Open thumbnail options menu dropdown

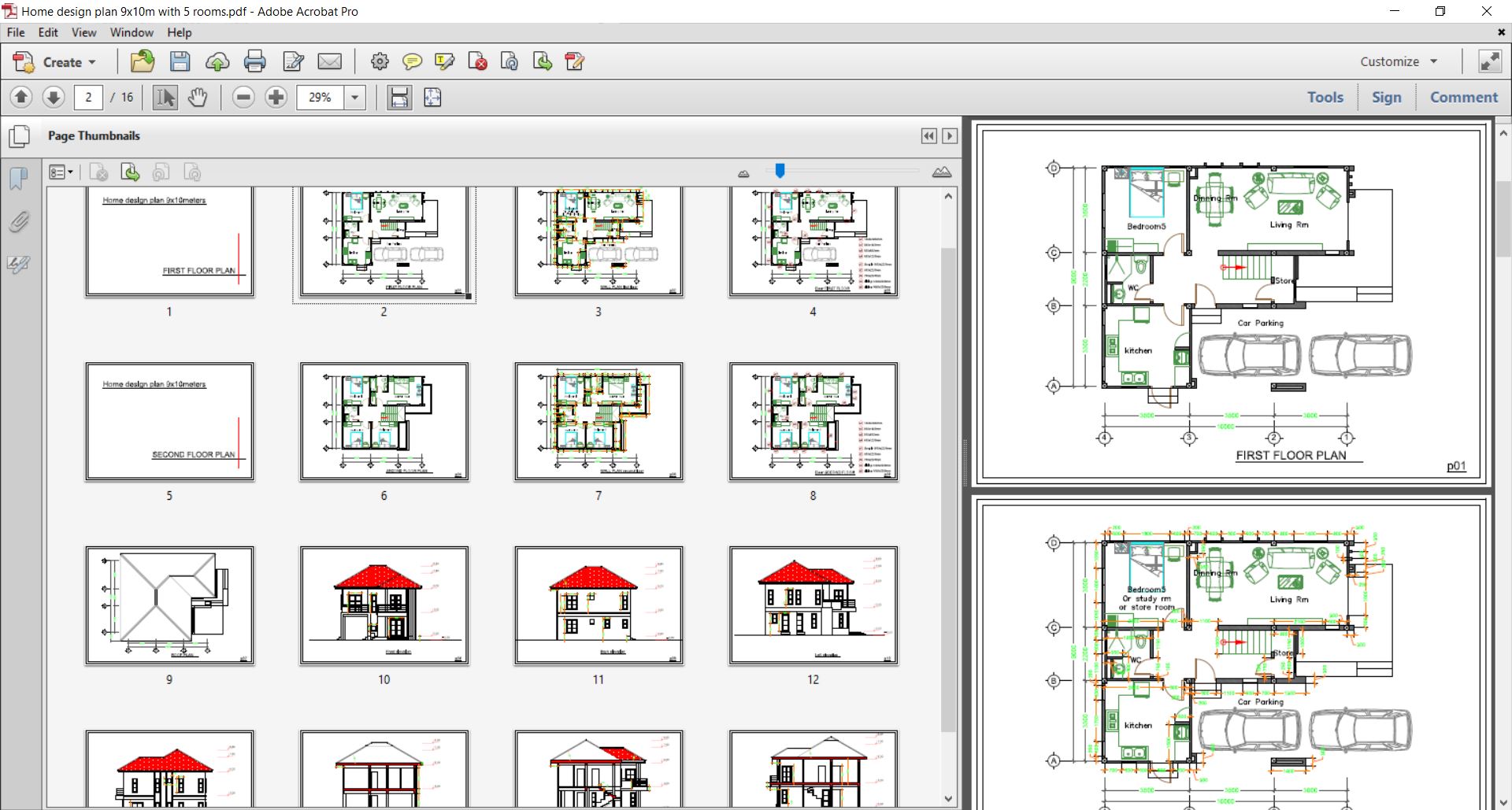[61, 172]
